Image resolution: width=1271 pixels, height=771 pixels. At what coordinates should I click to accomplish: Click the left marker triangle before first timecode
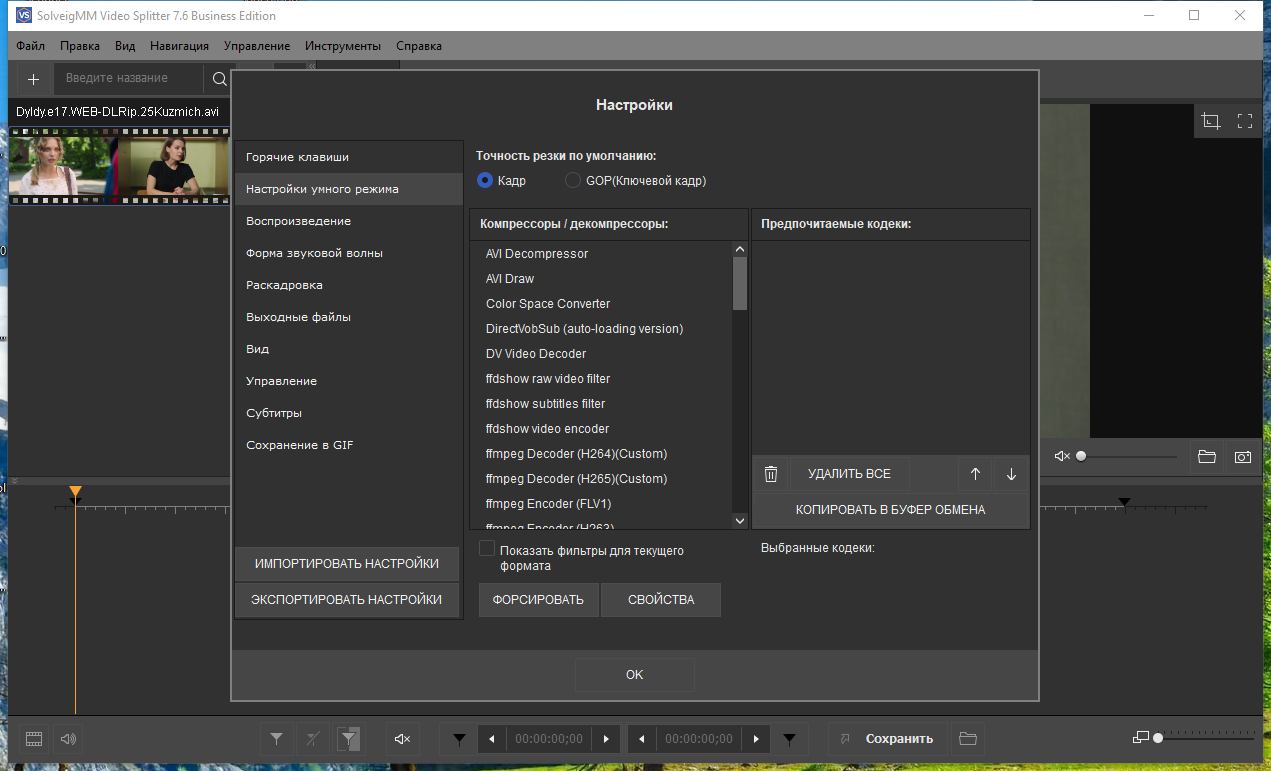pyautogui.click(x=459, y=739)
